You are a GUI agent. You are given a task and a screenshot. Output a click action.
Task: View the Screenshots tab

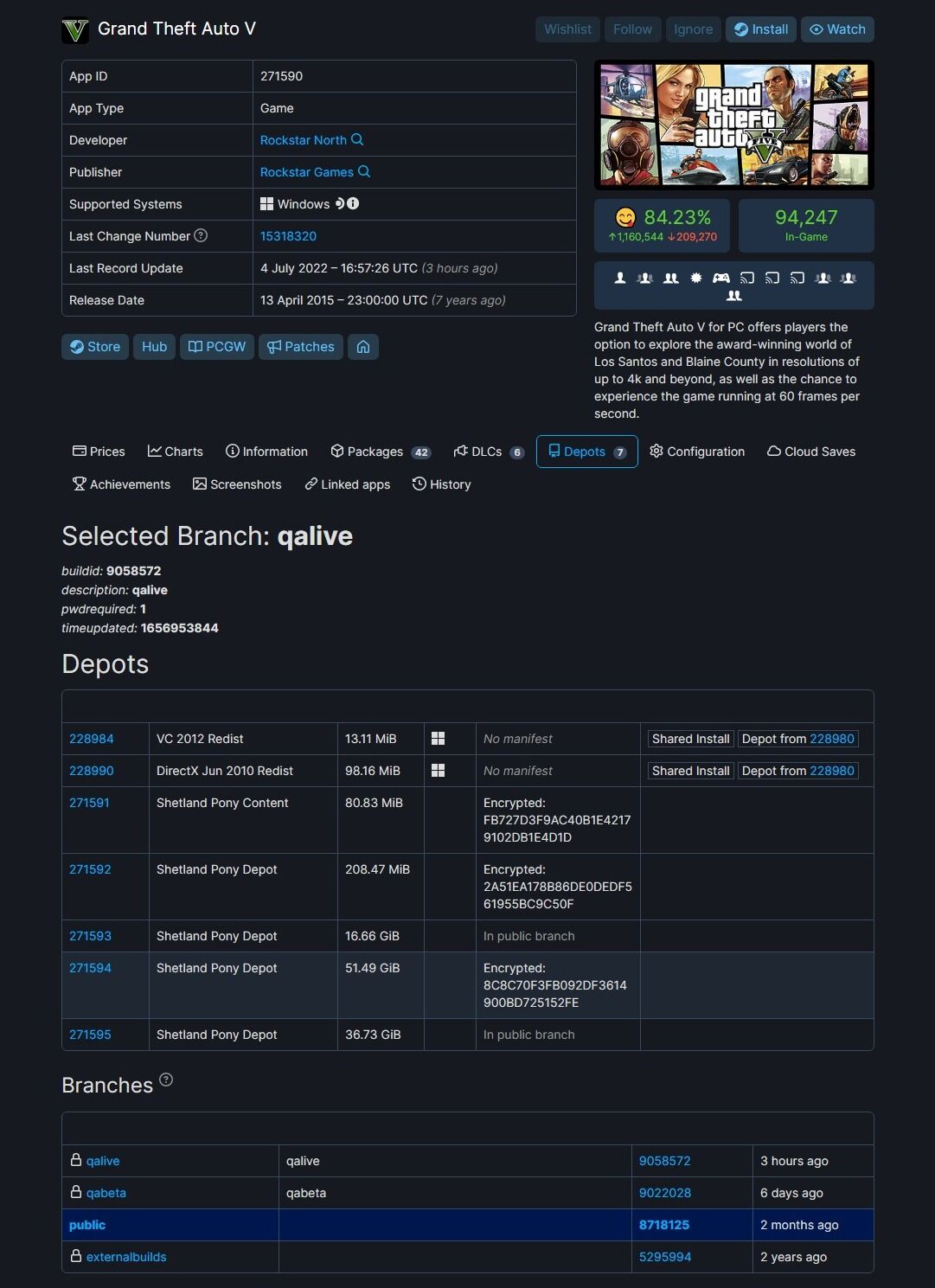pyautogui.click(x=237, y=484)
